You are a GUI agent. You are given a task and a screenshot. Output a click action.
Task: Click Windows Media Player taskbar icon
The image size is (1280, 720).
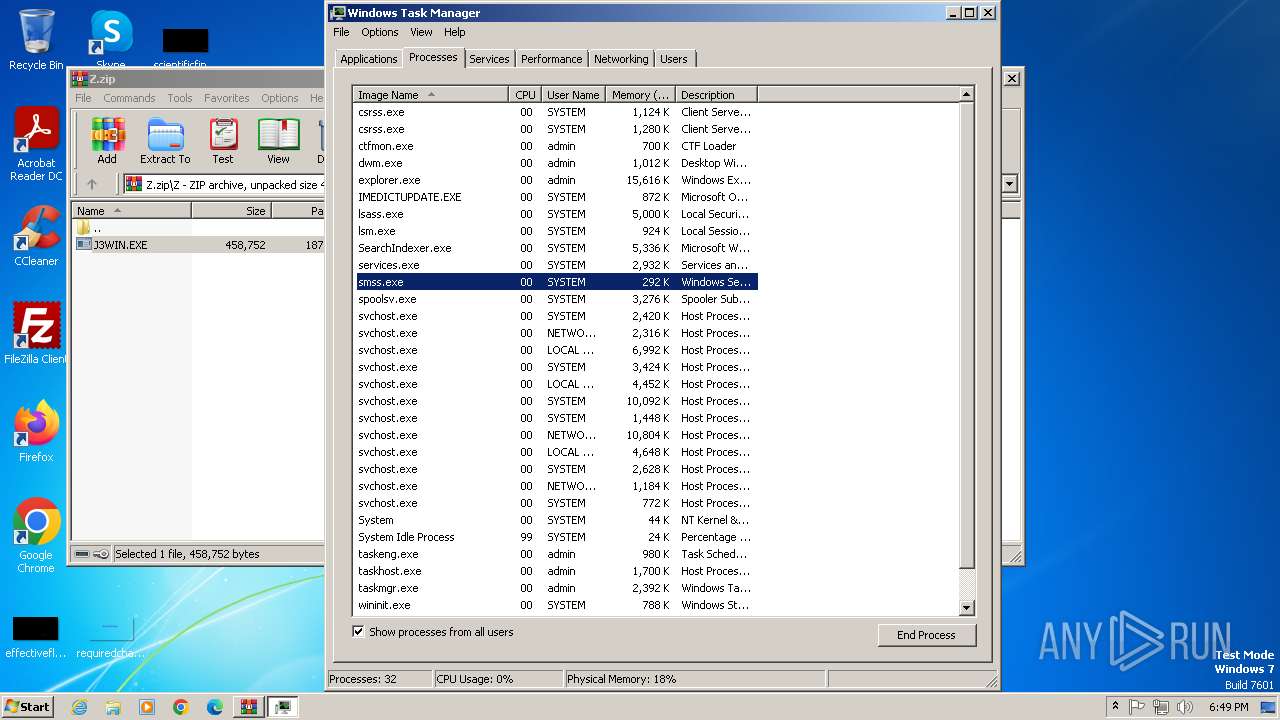(147, 707)
